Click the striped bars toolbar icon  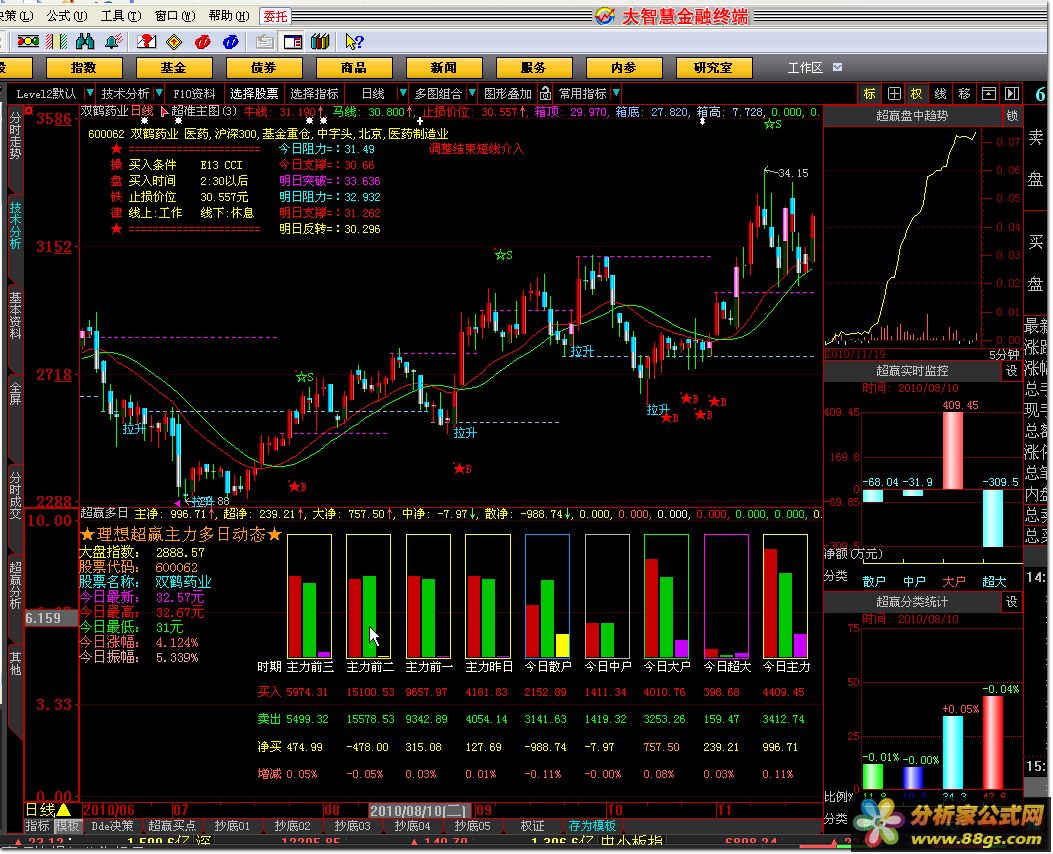click(x=56, y=42)
